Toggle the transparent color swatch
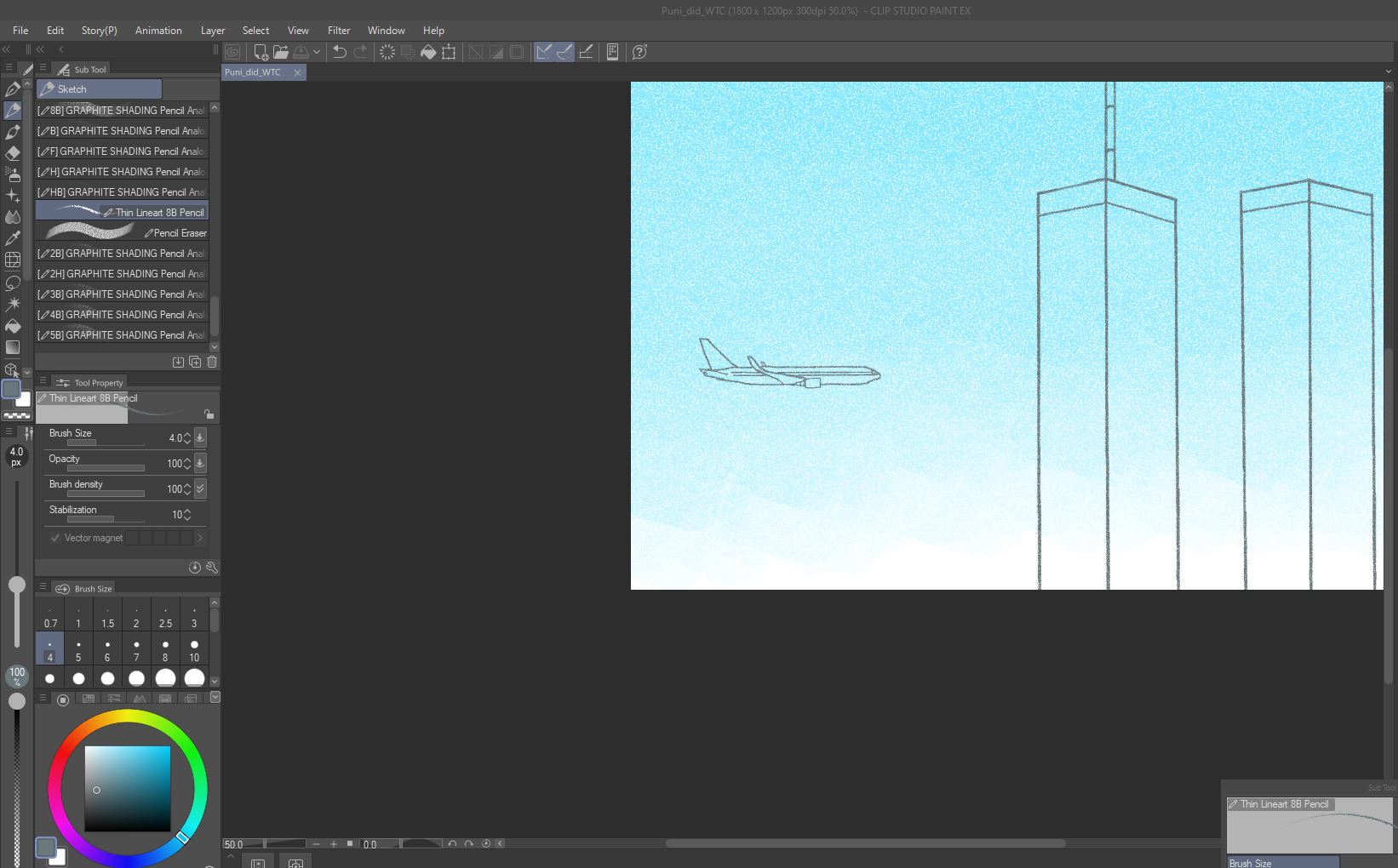Viewport: 1398px width, 868px height. click(17, 416)
